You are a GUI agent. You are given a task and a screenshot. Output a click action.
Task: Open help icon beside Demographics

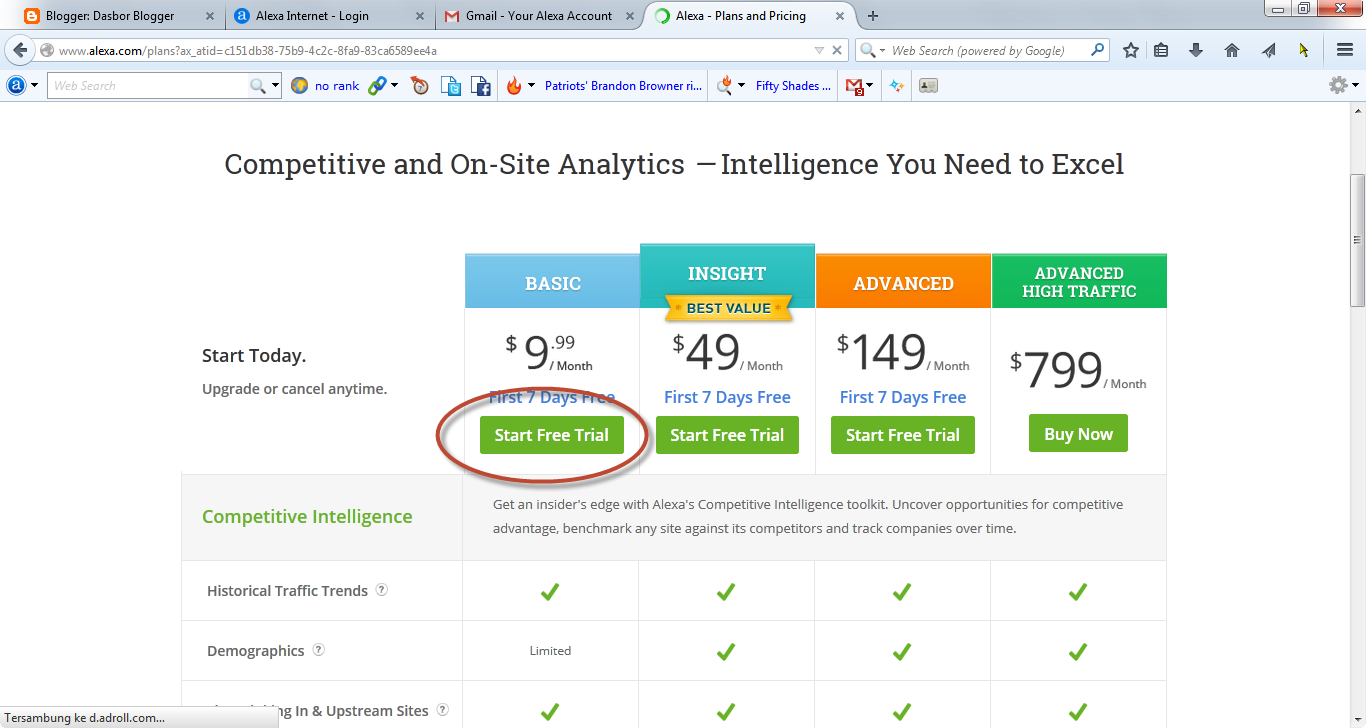[x=318, y=650]
